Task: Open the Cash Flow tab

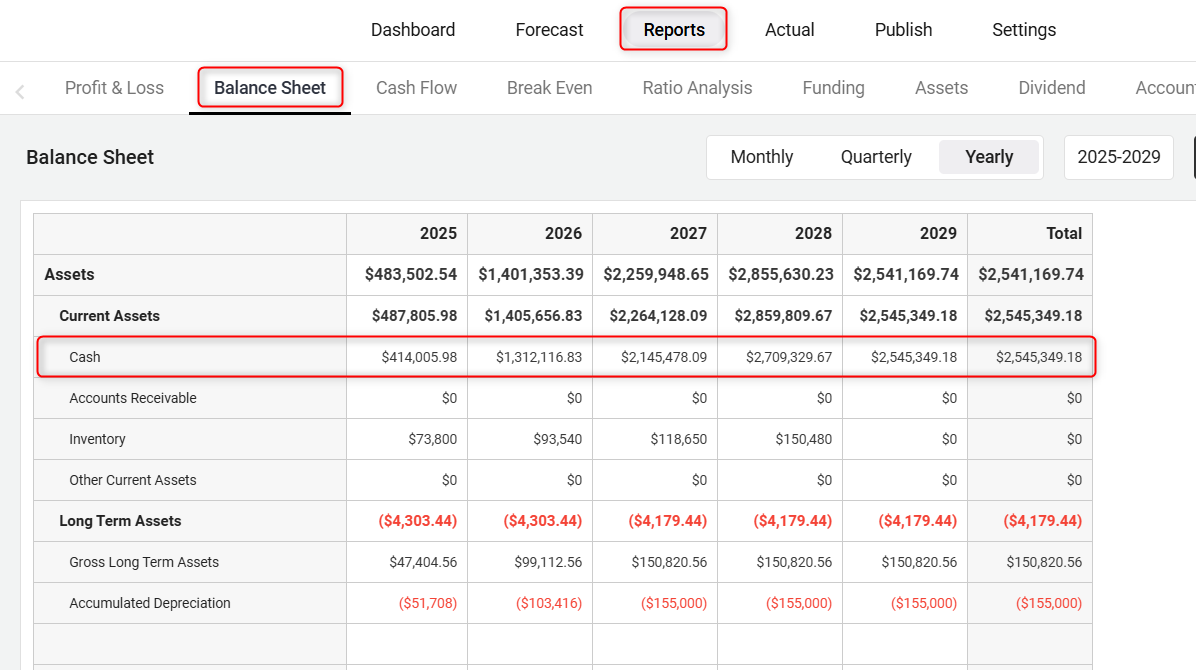Action: pyautogui.click(x=416, y=88)
